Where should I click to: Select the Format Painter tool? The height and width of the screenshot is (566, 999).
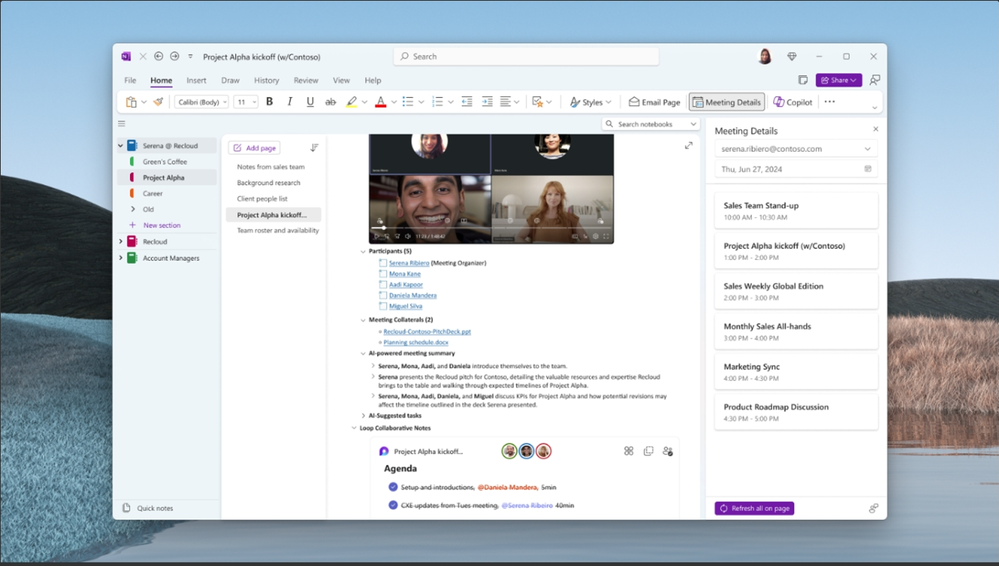[x=158, y=101]
